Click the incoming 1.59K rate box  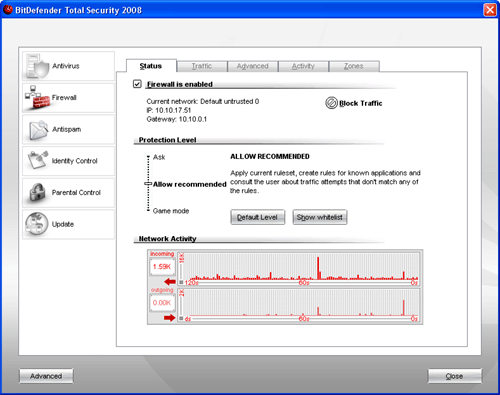click(x=162, y=267)
